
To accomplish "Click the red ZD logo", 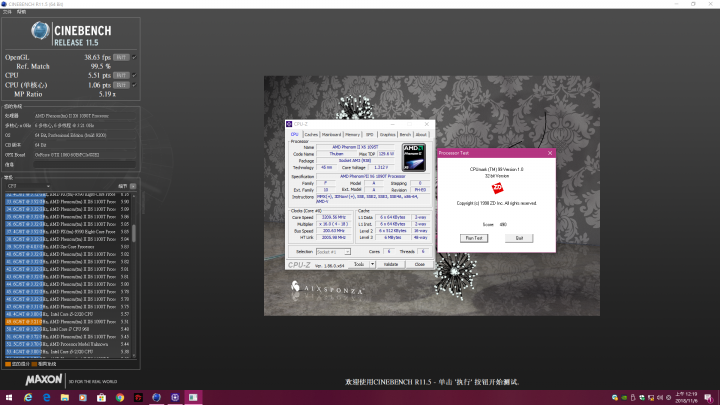I will click(x=497, y=188).
